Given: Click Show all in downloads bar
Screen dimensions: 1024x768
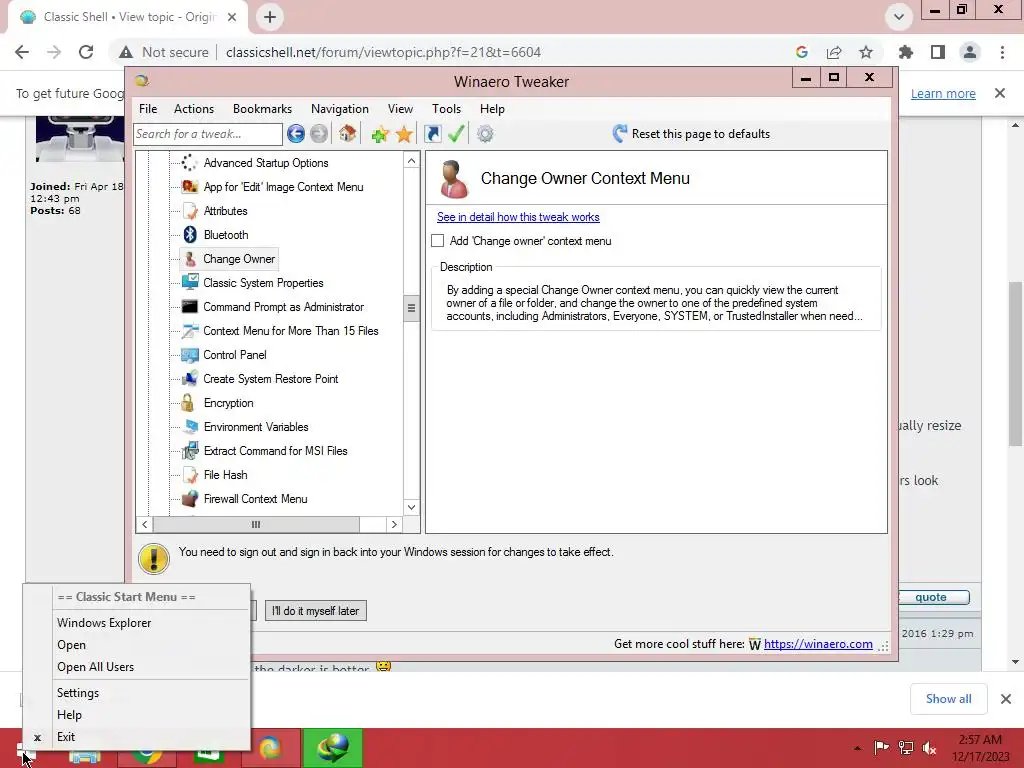Looking at the screenshot, I should [x=948, y=699].
